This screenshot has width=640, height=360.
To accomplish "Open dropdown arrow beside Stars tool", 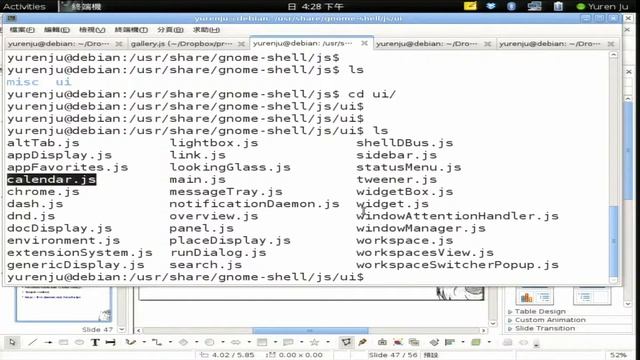I will tap(328, 342).
